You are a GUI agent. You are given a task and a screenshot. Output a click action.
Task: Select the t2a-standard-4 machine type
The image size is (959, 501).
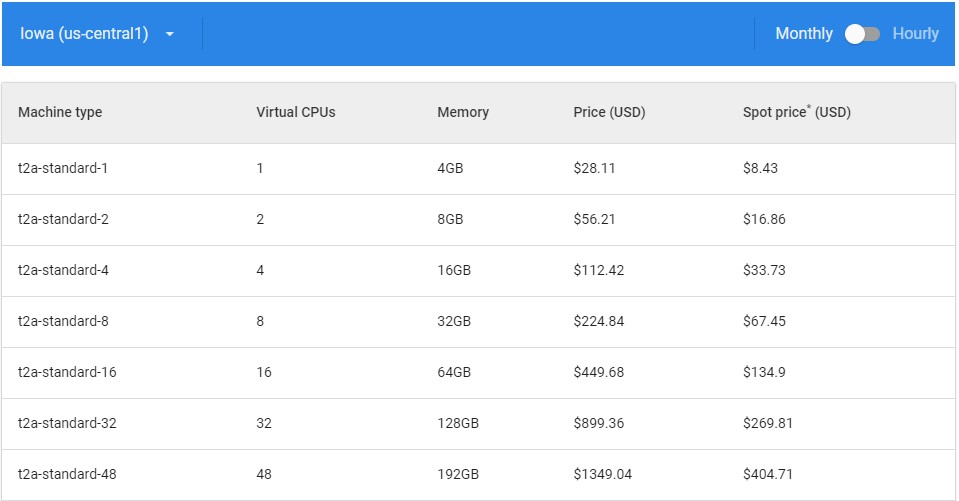[63, 270]
